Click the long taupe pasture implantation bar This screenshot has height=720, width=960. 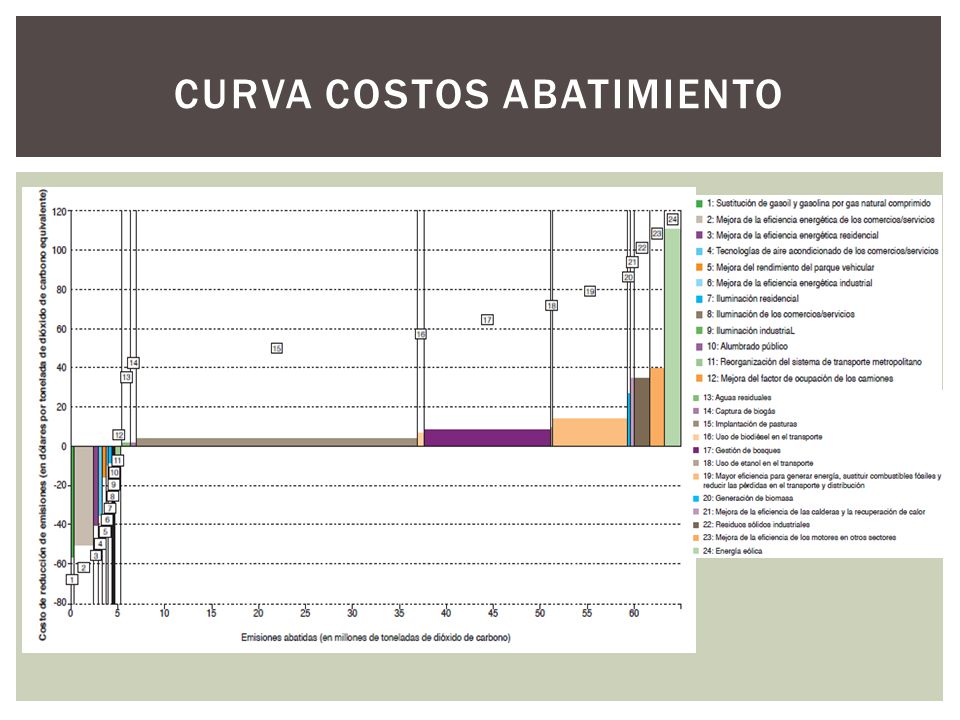(277, 442)
